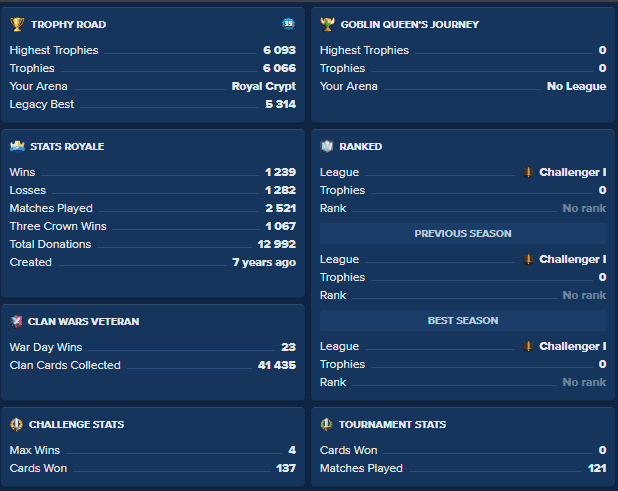Click the Trophy Road trophy icon
Image resolution: width=618 pixels, height=491 pixels.
point(16,24)
